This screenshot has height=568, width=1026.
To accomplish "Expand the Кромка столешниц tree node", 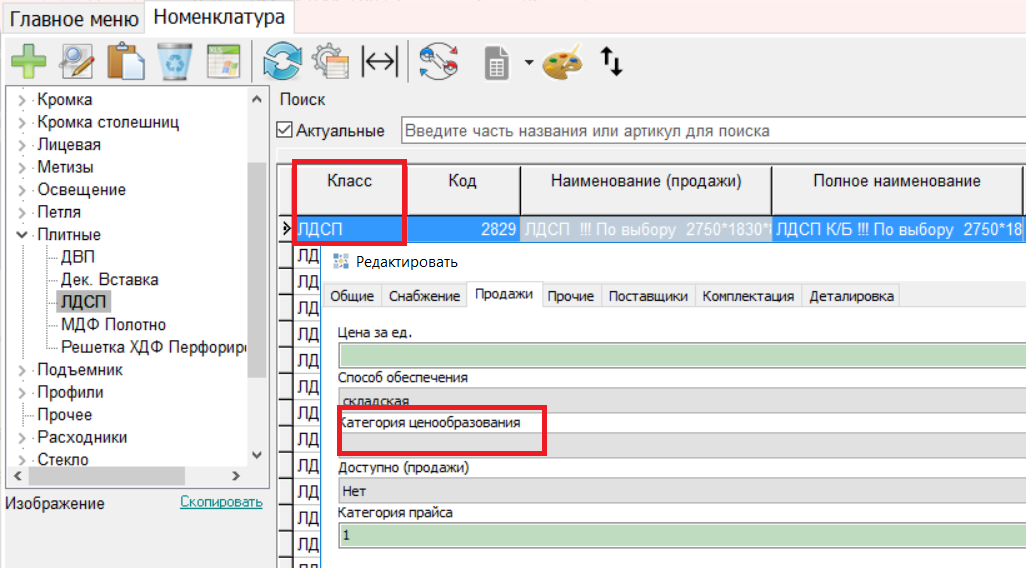I will point(22,122).
